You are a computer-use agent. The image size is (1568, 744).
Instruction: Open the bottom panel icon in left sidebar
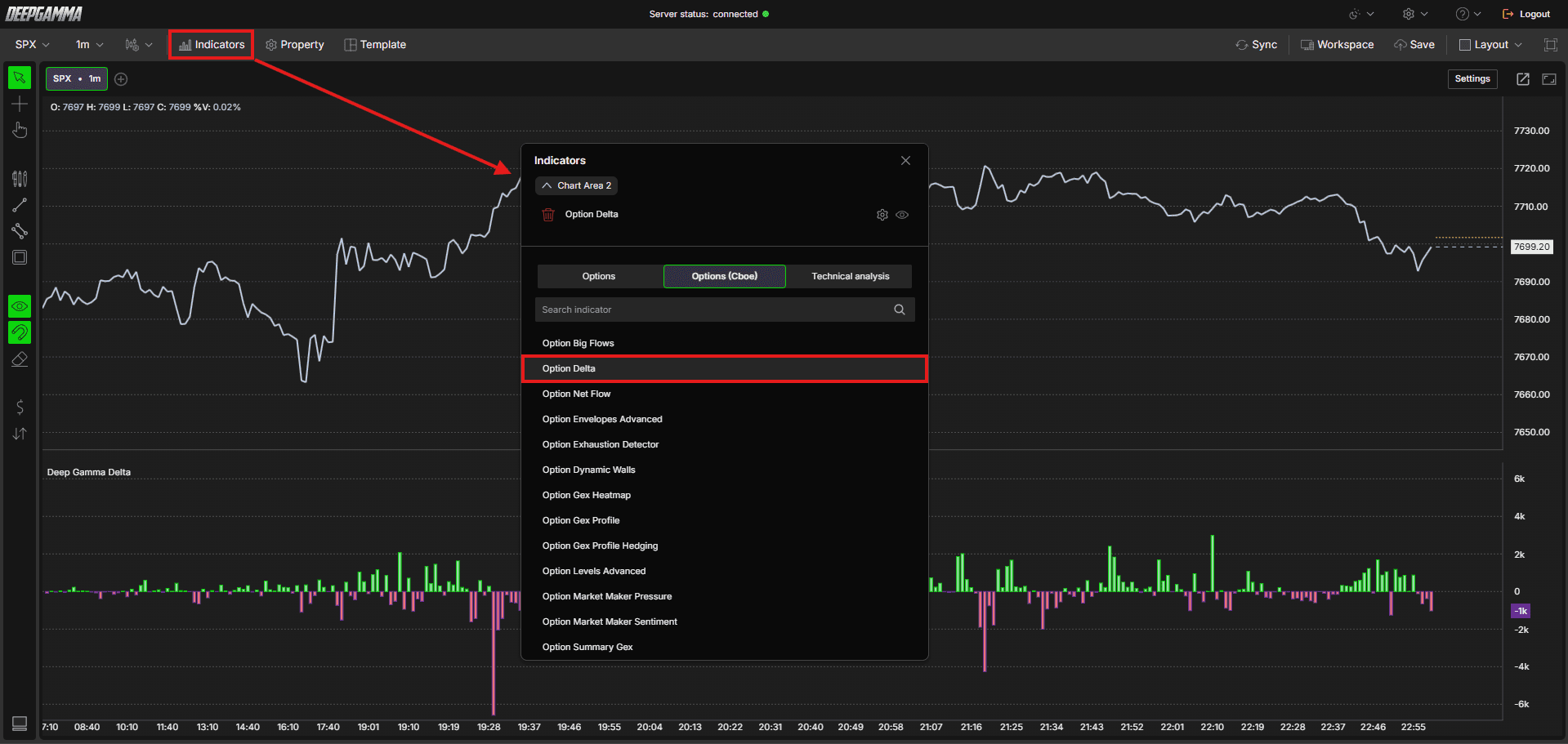pos(20,724)
